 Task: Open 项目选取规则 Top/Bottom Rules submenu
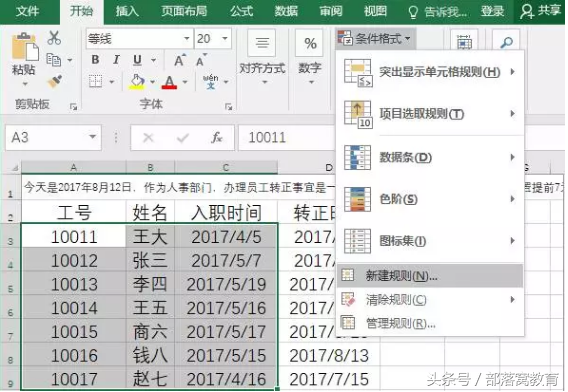[430, 114]
